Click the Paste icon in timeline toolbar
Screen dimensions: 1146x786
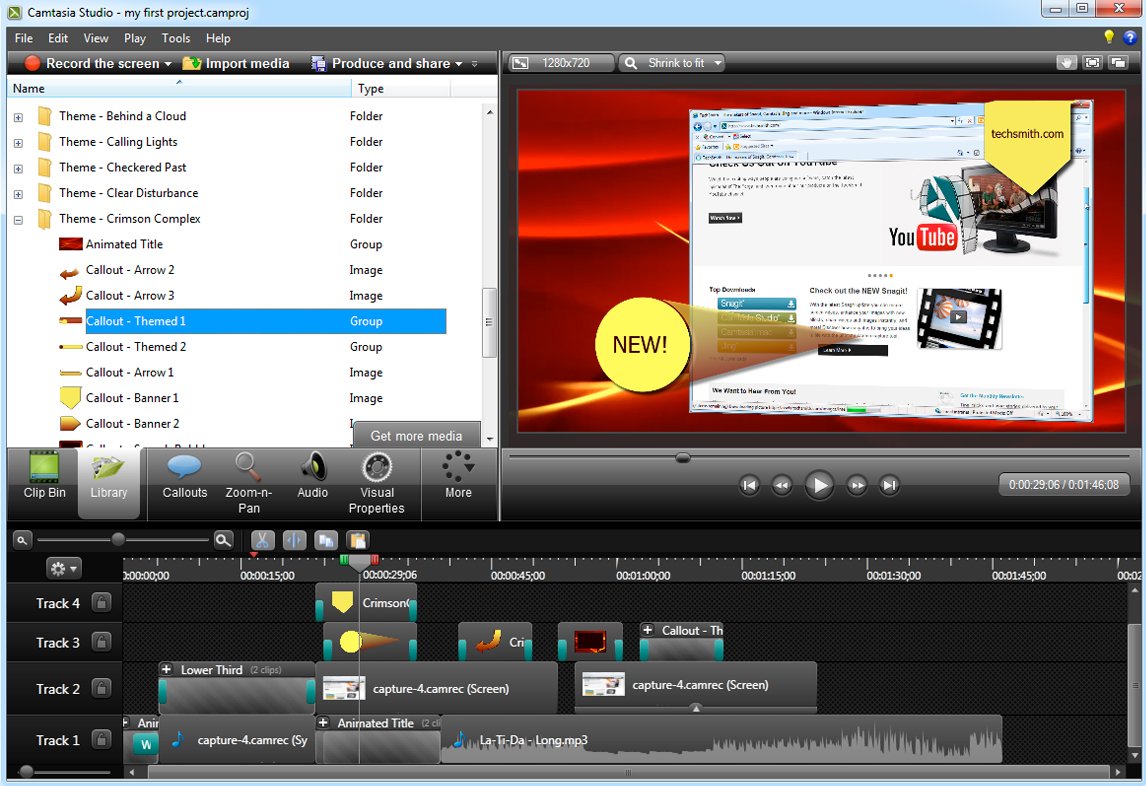pos(357,540)
